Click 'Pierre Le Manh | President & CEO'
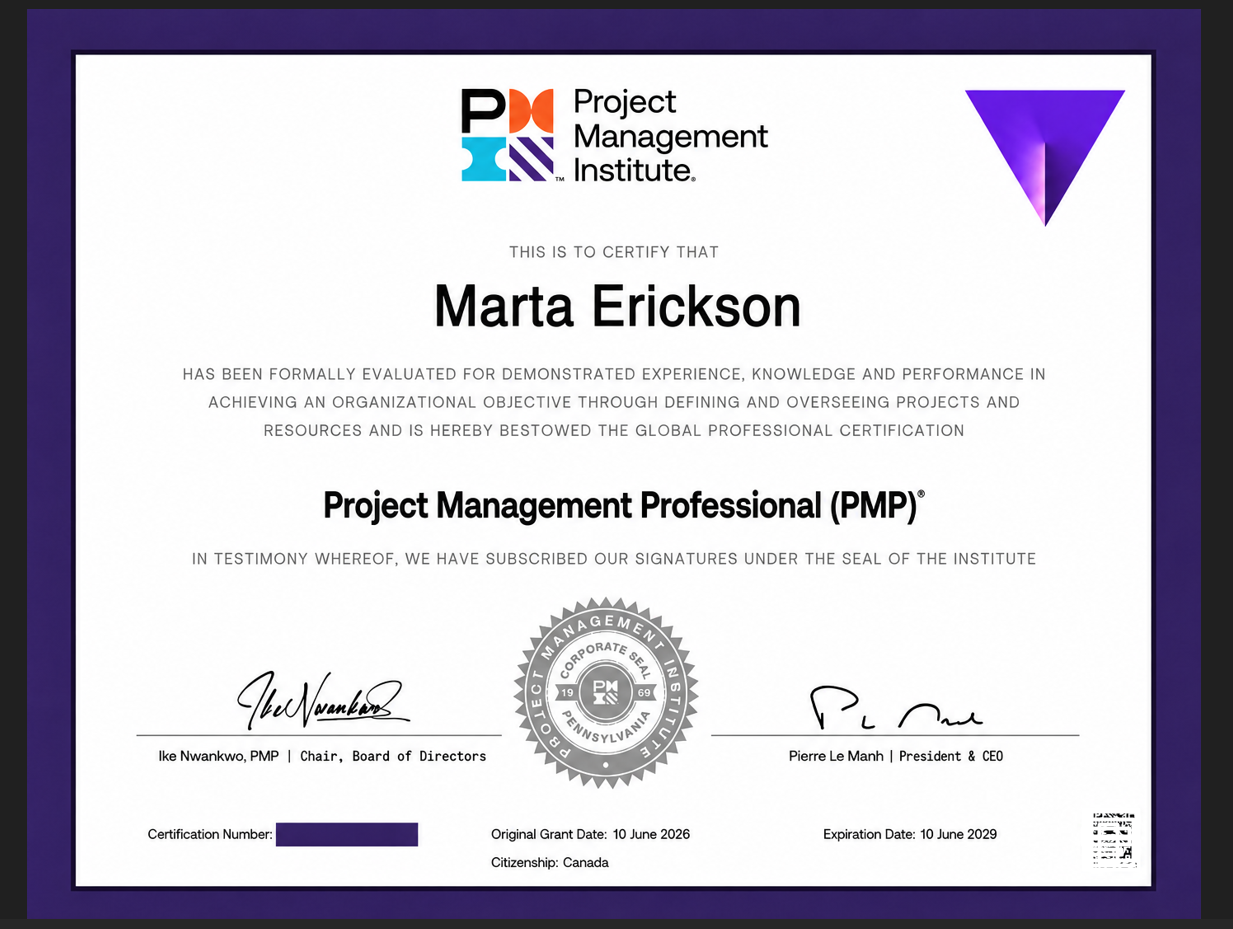 pos(896,756)
